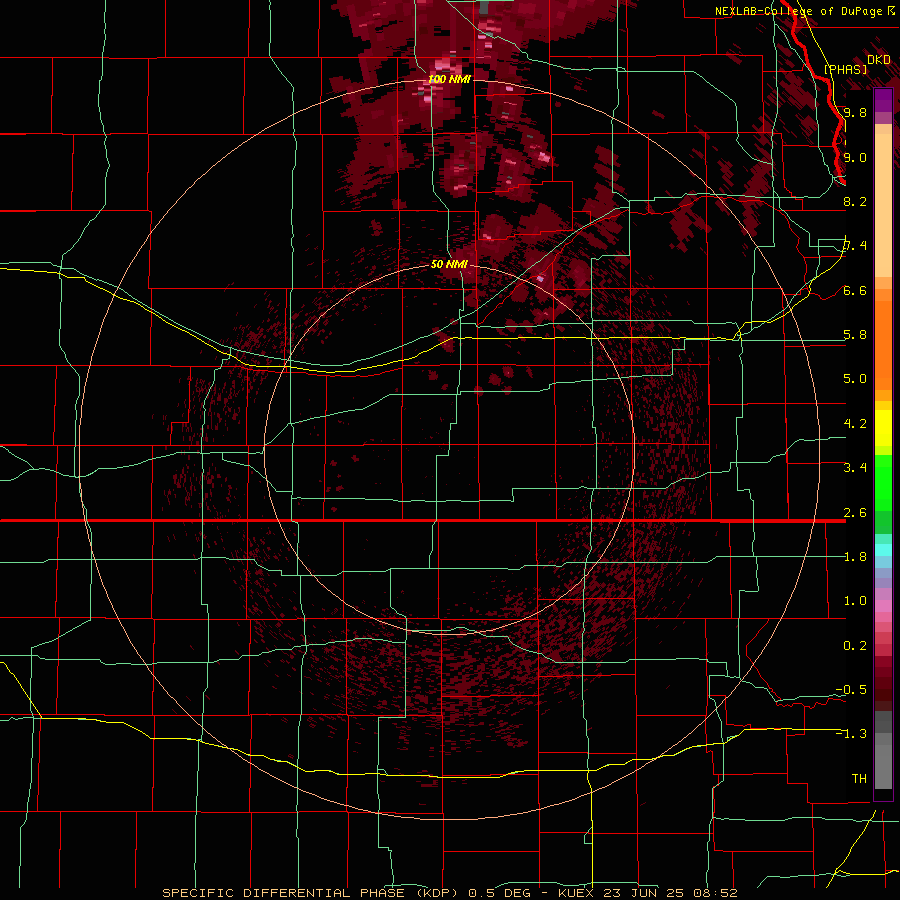Select the -1.3 value on color scale
900x900 pixels.
(x=851, y=734)
